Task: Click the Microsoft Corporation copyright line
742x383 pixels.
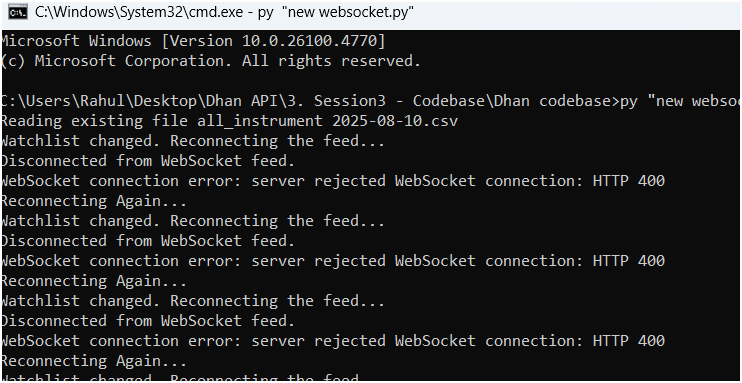Action: click(x=211, y=61)
